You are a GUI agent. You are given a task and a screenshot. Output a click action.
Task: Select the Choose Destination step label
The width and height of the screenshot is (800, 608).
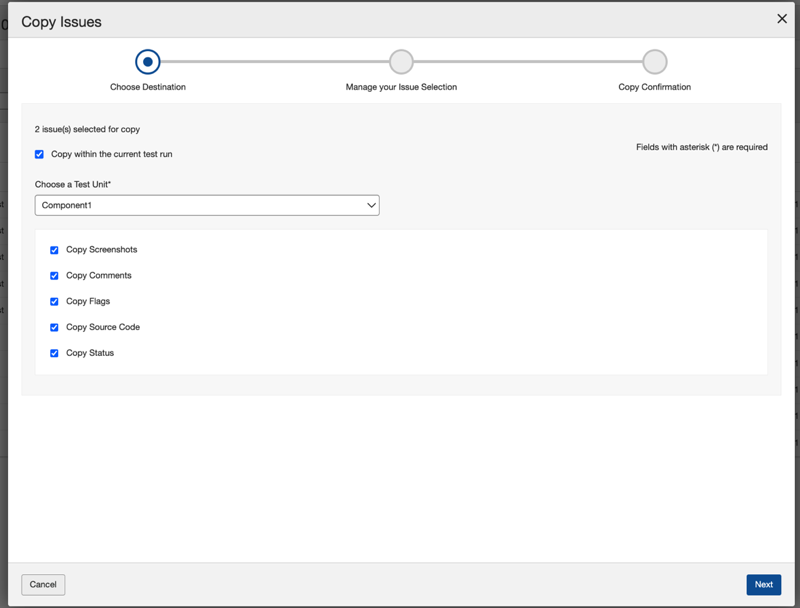148,87
